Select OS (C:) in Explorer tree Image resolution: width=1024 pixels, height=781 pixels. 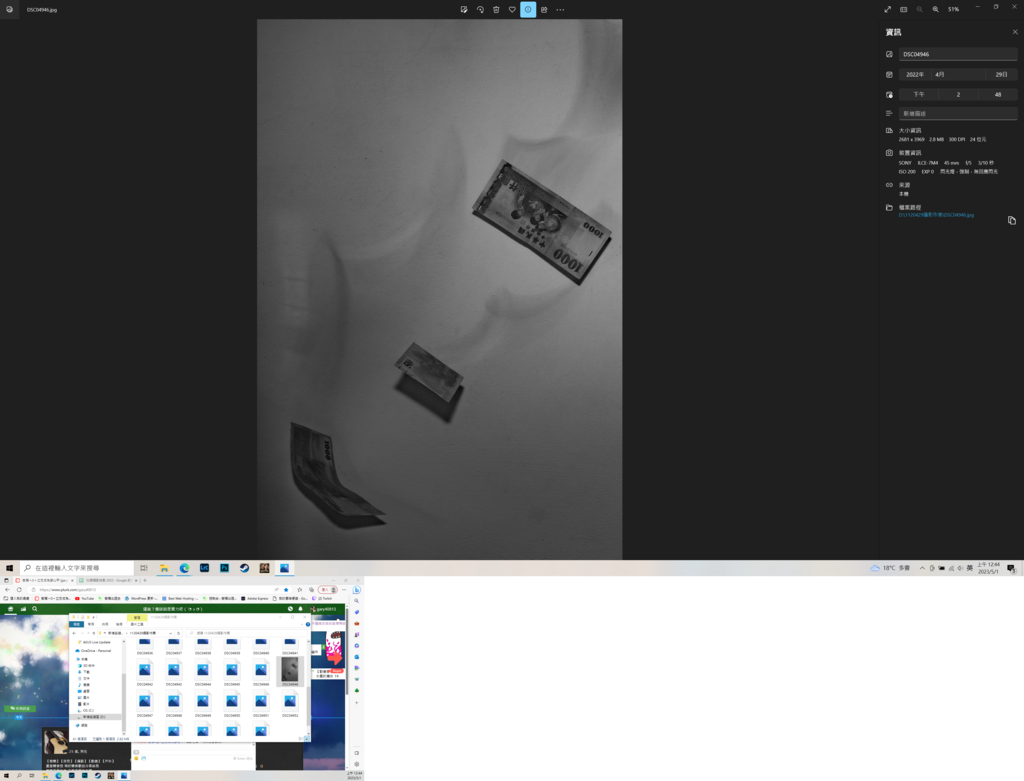(87, 710)
